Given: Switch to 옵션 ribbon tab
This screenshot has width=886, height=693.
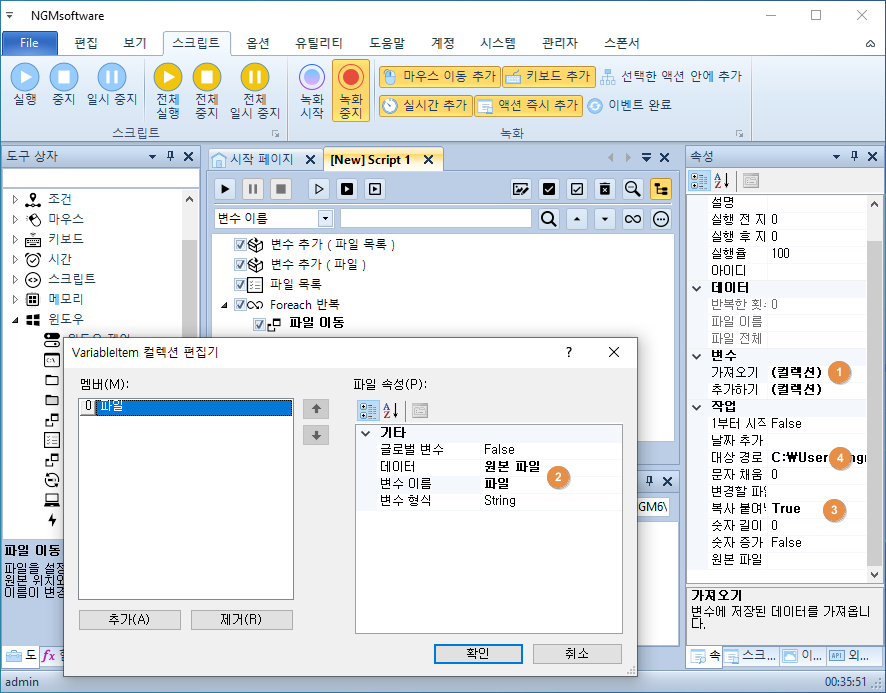Looking at the screenshot, I should [x=258, y=43].
